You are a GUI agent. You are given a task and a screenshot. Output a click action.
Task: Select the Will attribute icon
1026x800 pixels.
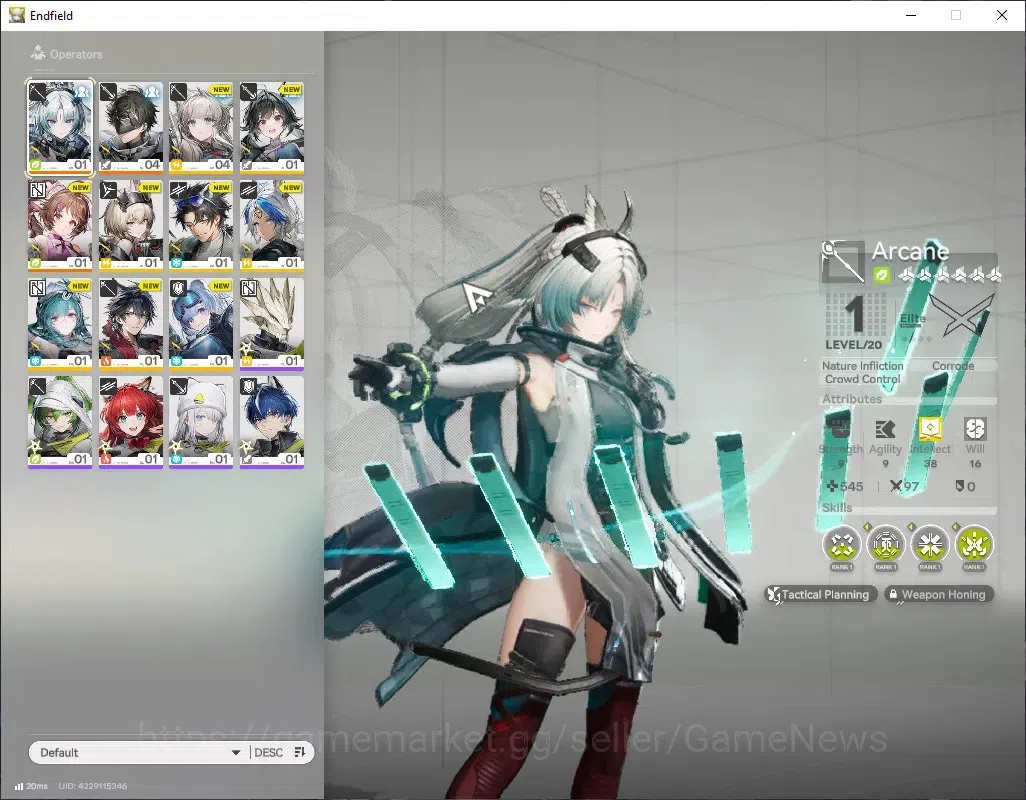coord(974,429)
